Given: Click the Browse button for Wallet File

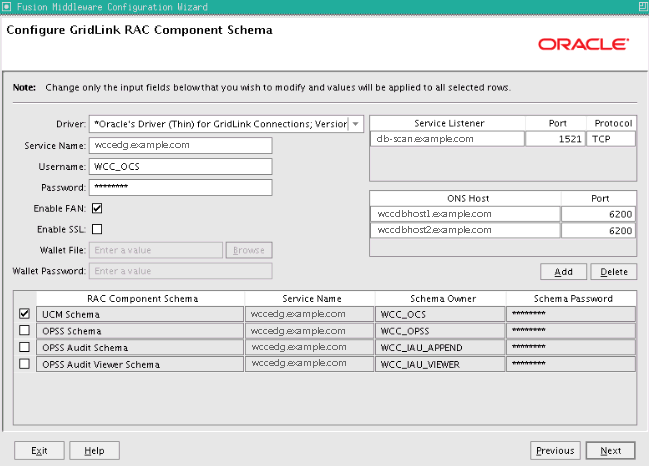Looking at the screenshot, I should click(x=249, y=250).
